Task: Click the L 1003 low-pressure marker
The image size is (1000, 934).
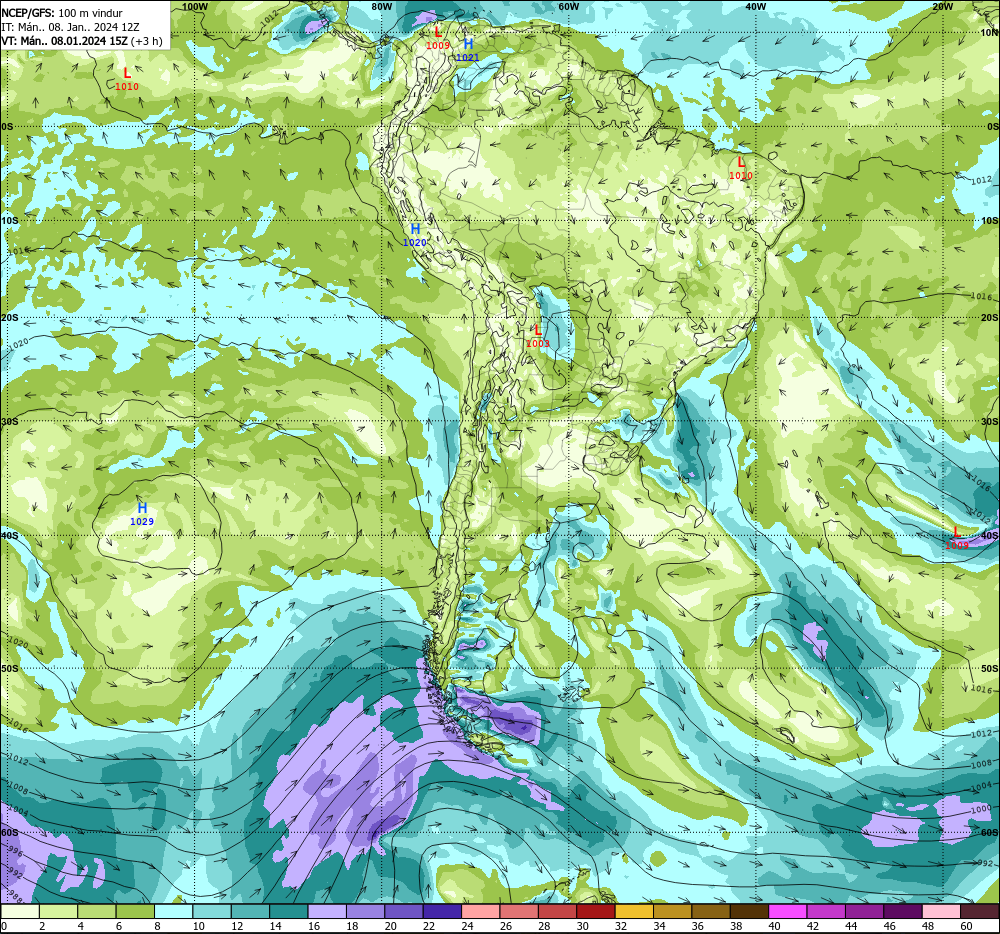Action: (x=538, y=335)
